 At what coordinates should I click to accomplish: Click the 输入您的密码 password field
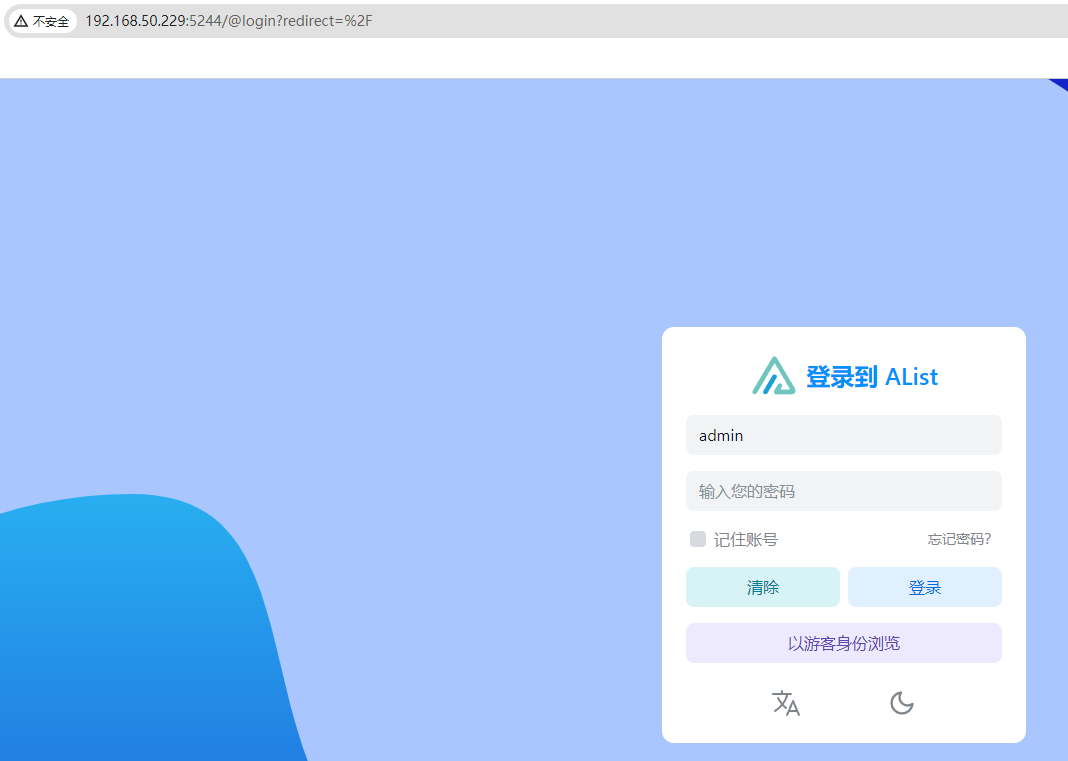843,491
